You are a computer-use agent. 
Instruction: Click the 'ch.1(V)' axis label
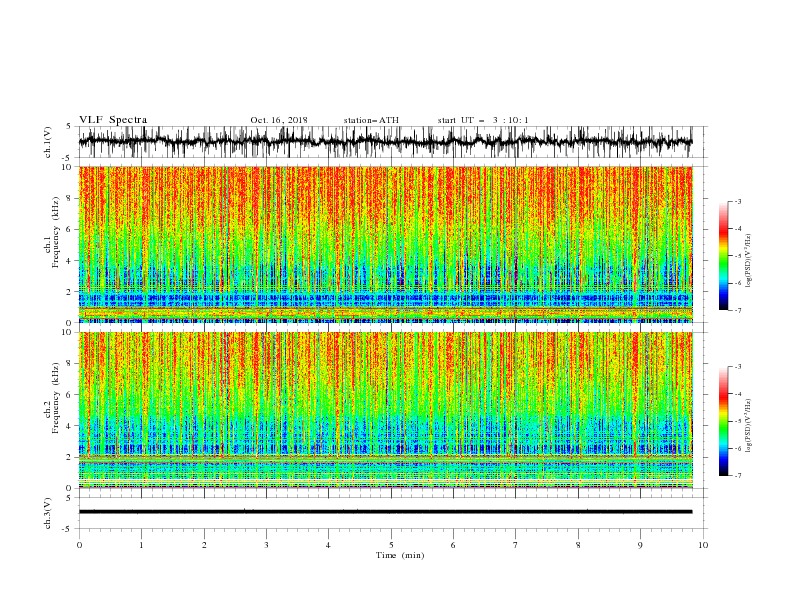48,142
